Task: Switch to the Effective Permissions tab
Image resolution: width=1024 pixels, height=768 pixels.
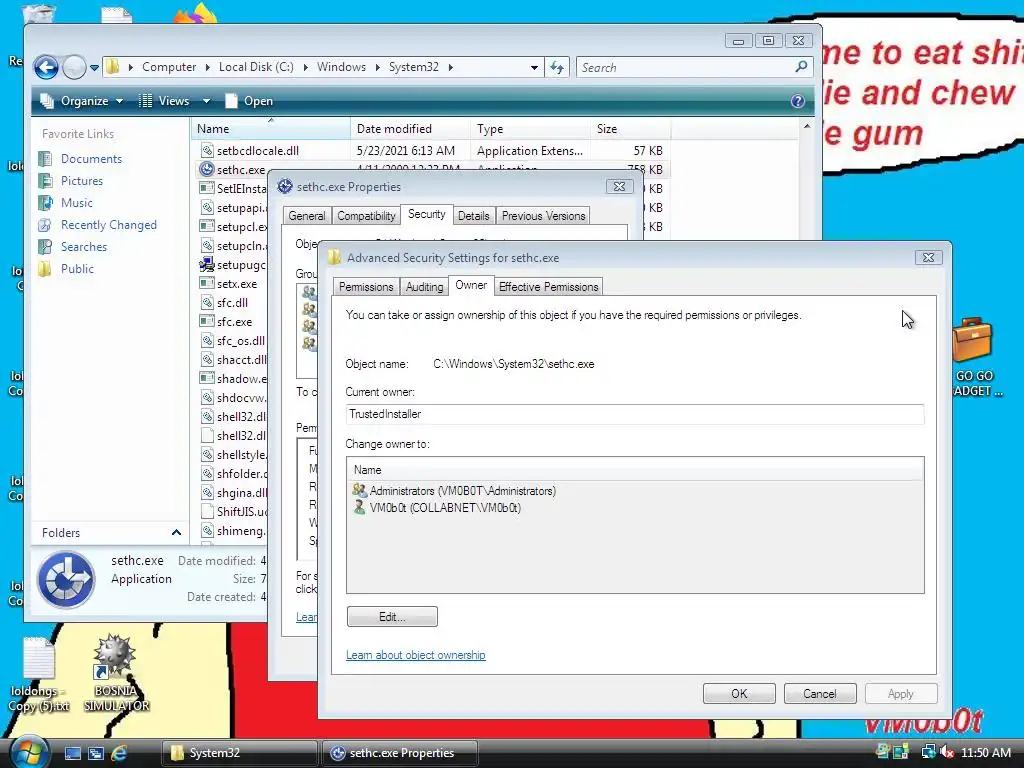Action: coord(549,287)
